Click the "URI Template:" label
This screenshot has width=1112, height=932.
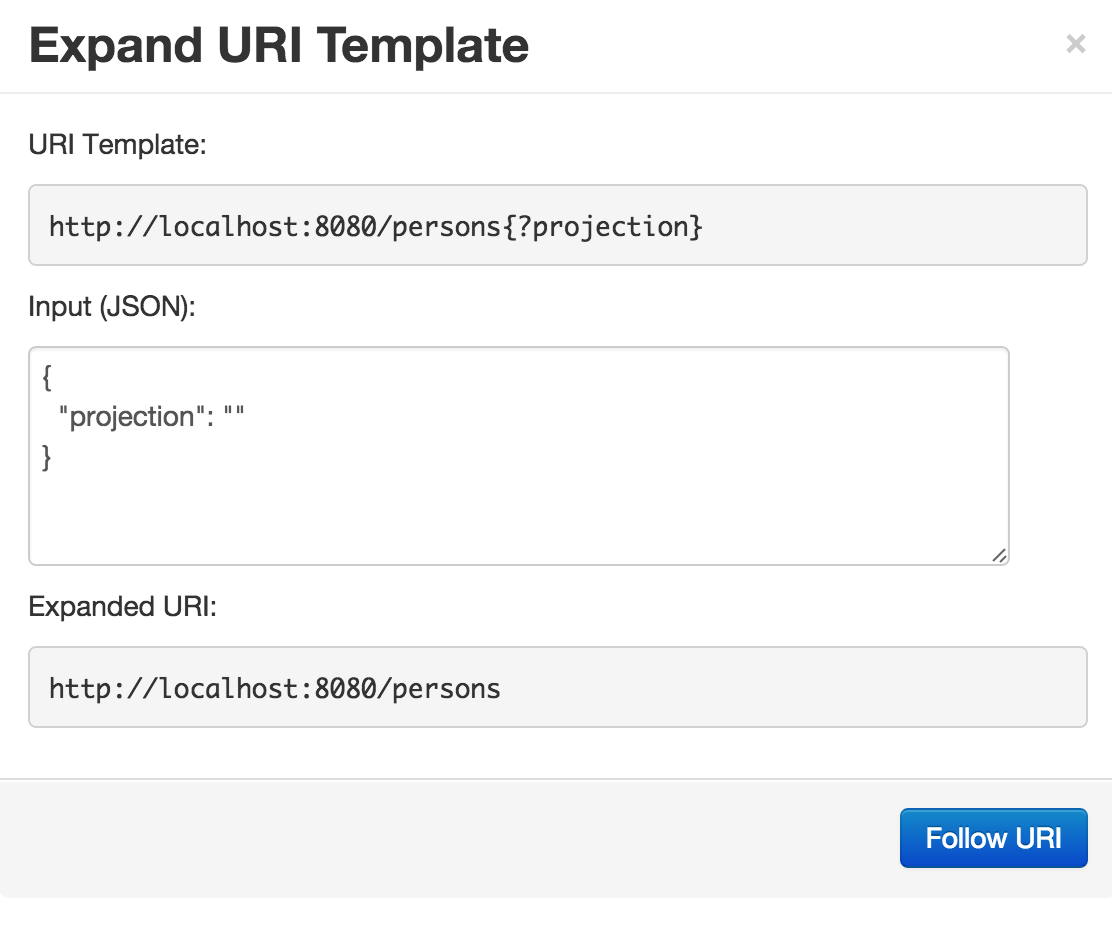click(x=117, y=146)
